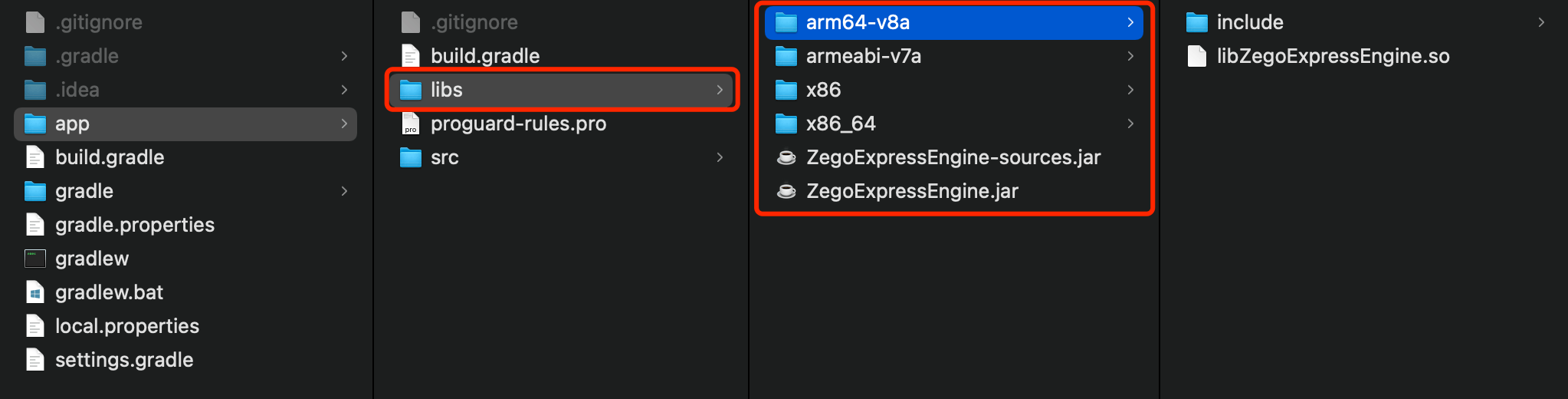1568x399 pixels.
Task: Click the gradlew.bat Windows batch file icon
Action: (x=35, y=292)
